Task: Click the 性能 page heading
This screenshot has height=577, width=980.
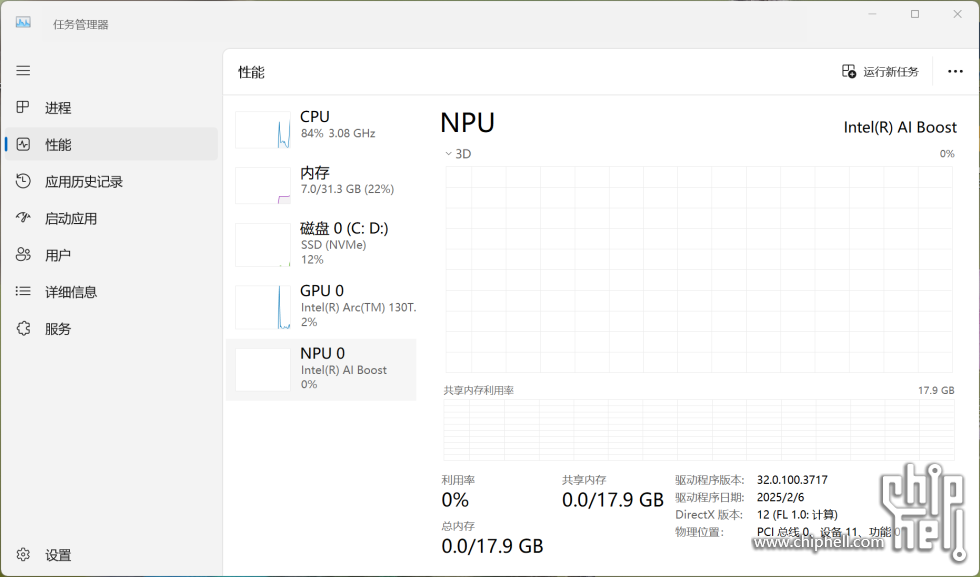Action: (251, 73)
